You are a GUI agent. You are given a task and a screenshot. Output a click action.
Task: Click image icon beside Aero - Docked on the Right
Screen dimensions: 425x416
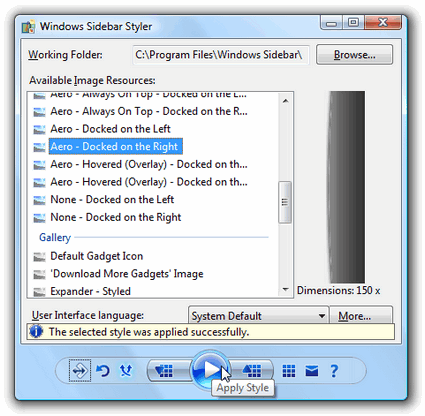tap(39, 147)
